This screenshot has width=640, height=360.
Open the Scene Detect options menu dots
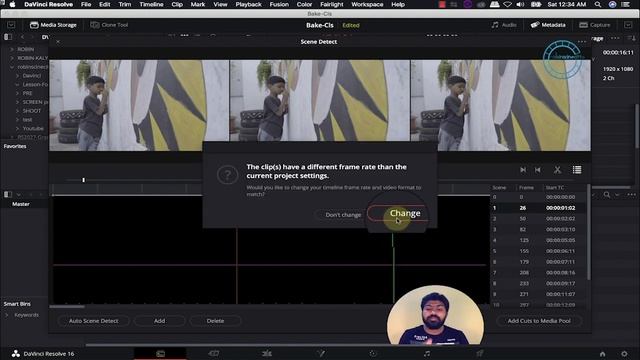582,42
